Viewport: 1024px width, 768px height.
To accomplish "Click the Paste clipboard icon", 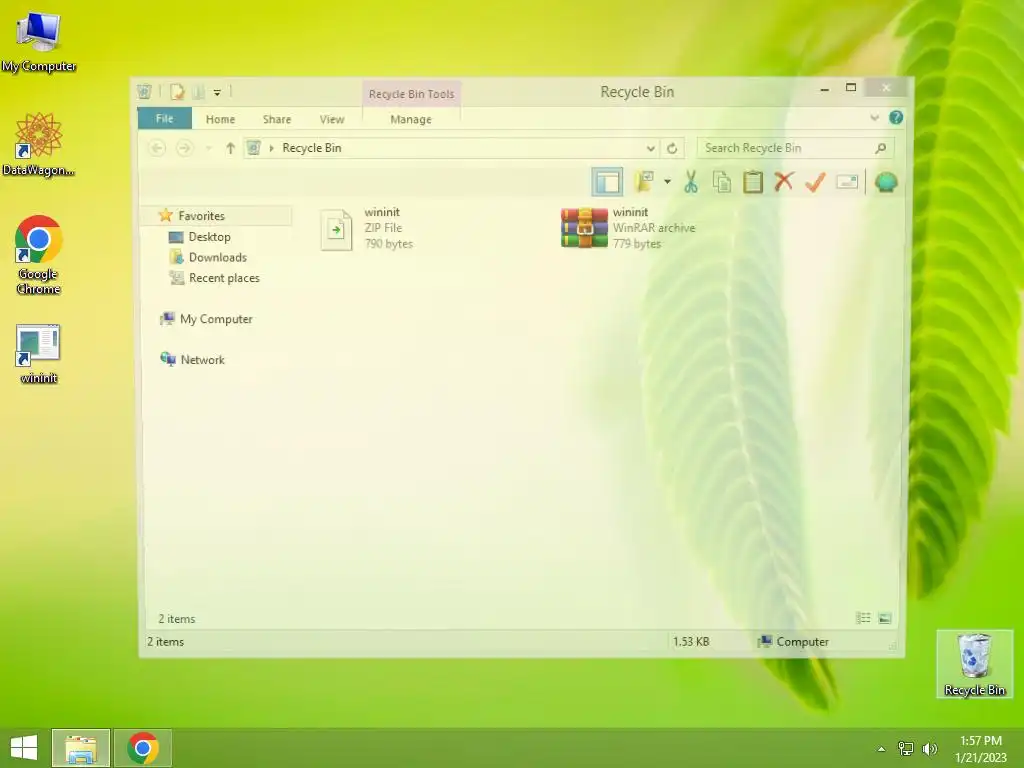I will pos(752,182).
